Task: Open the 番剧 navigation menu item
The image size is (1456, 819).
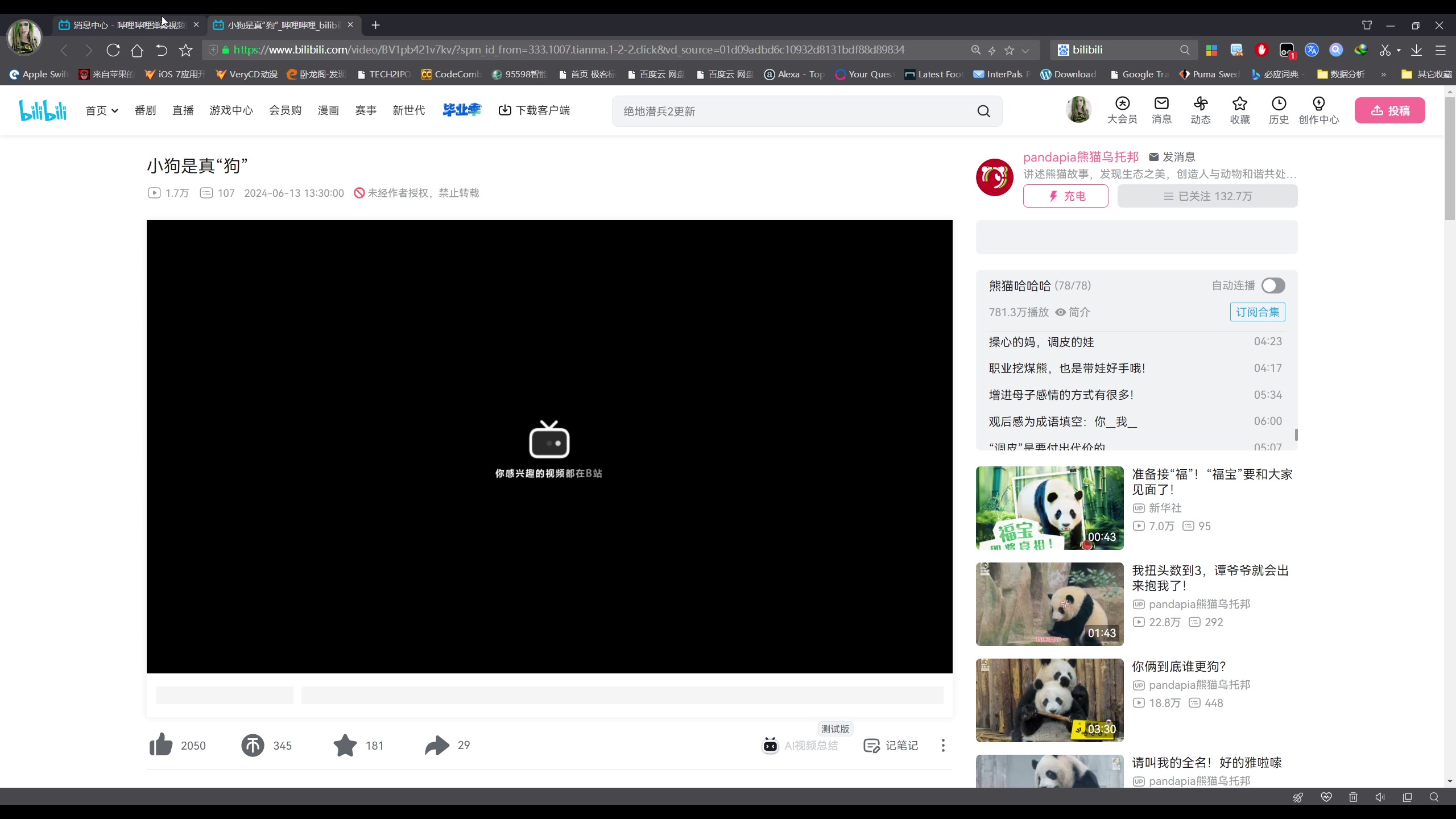Action: [x=145, y=110]
